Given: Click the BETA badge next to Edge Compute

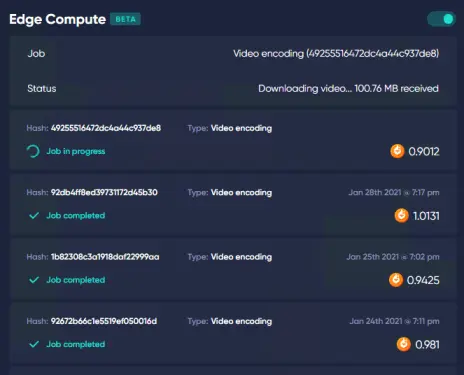Looking at the screenshot, I should tap(125, 19).
